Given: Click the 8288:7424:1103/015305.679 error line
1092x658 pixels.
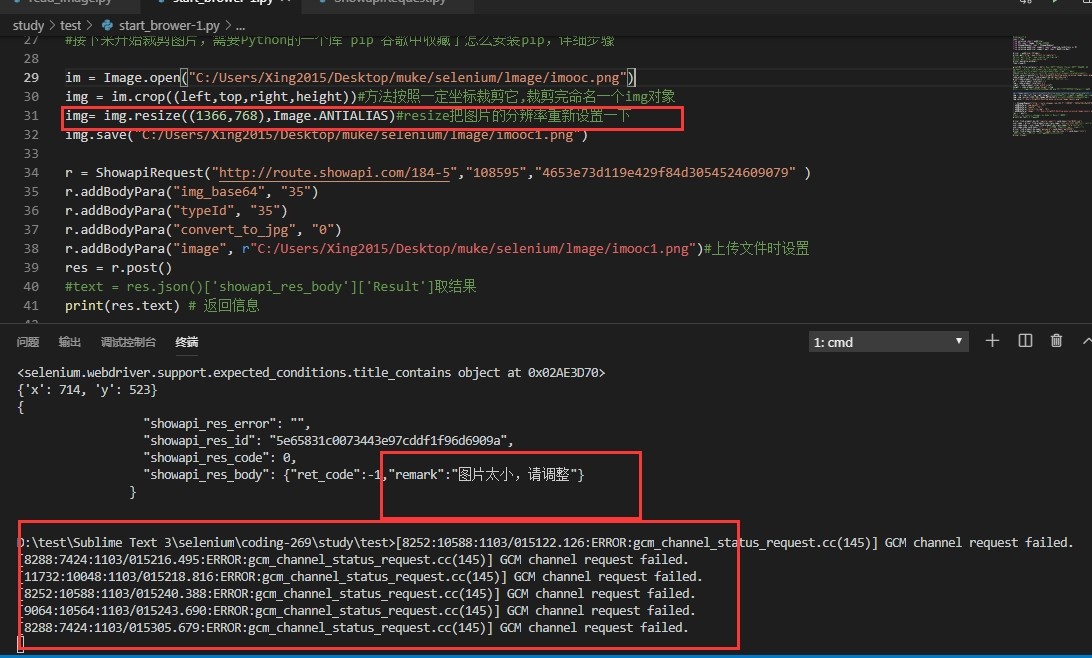Looking at the screenshot, I should [x=352, y=628].
